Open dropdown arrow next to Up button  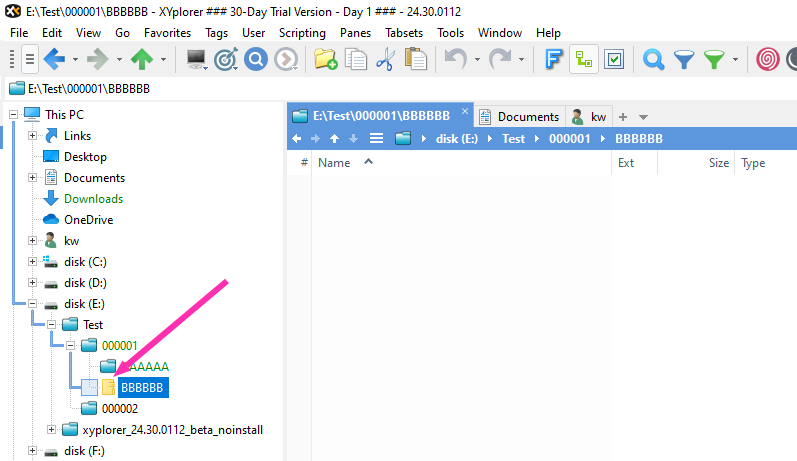163,59
